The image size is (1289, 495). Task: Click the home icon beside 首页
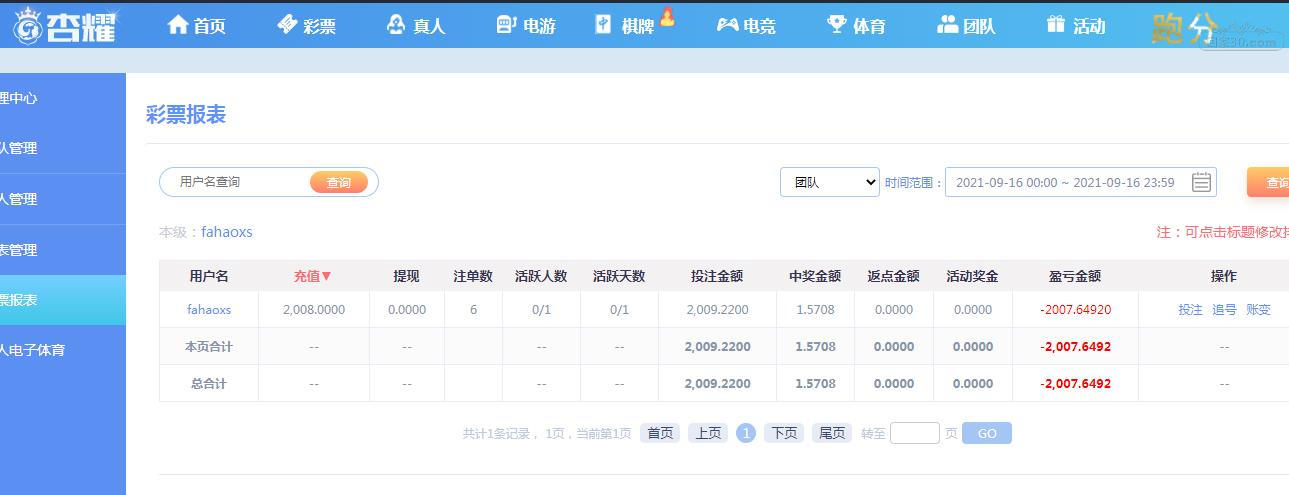click(x=178, y=25)
